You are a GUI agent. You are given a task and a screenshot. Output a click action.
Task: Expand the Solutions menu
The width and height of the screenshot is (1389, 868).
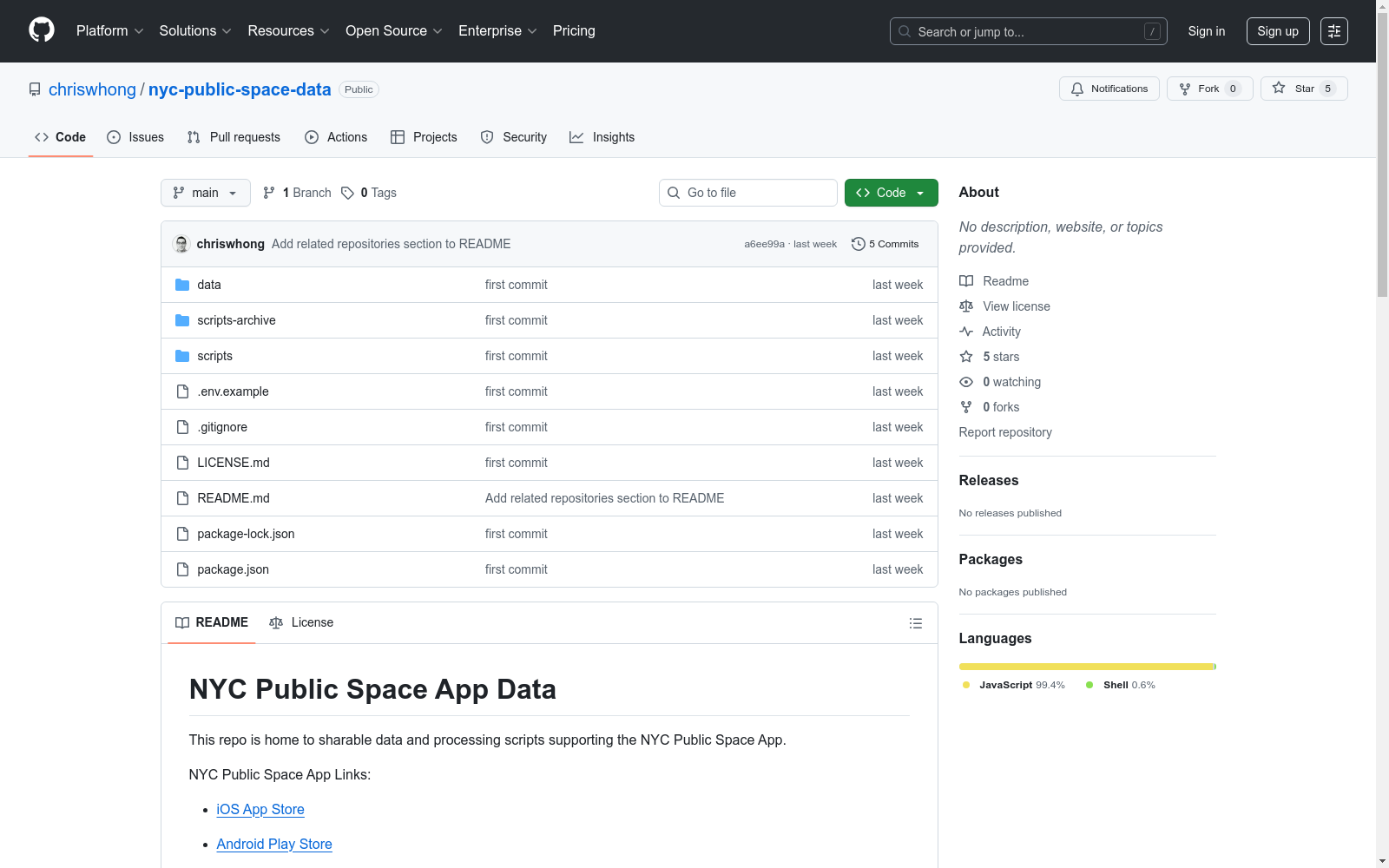(195, 31)
